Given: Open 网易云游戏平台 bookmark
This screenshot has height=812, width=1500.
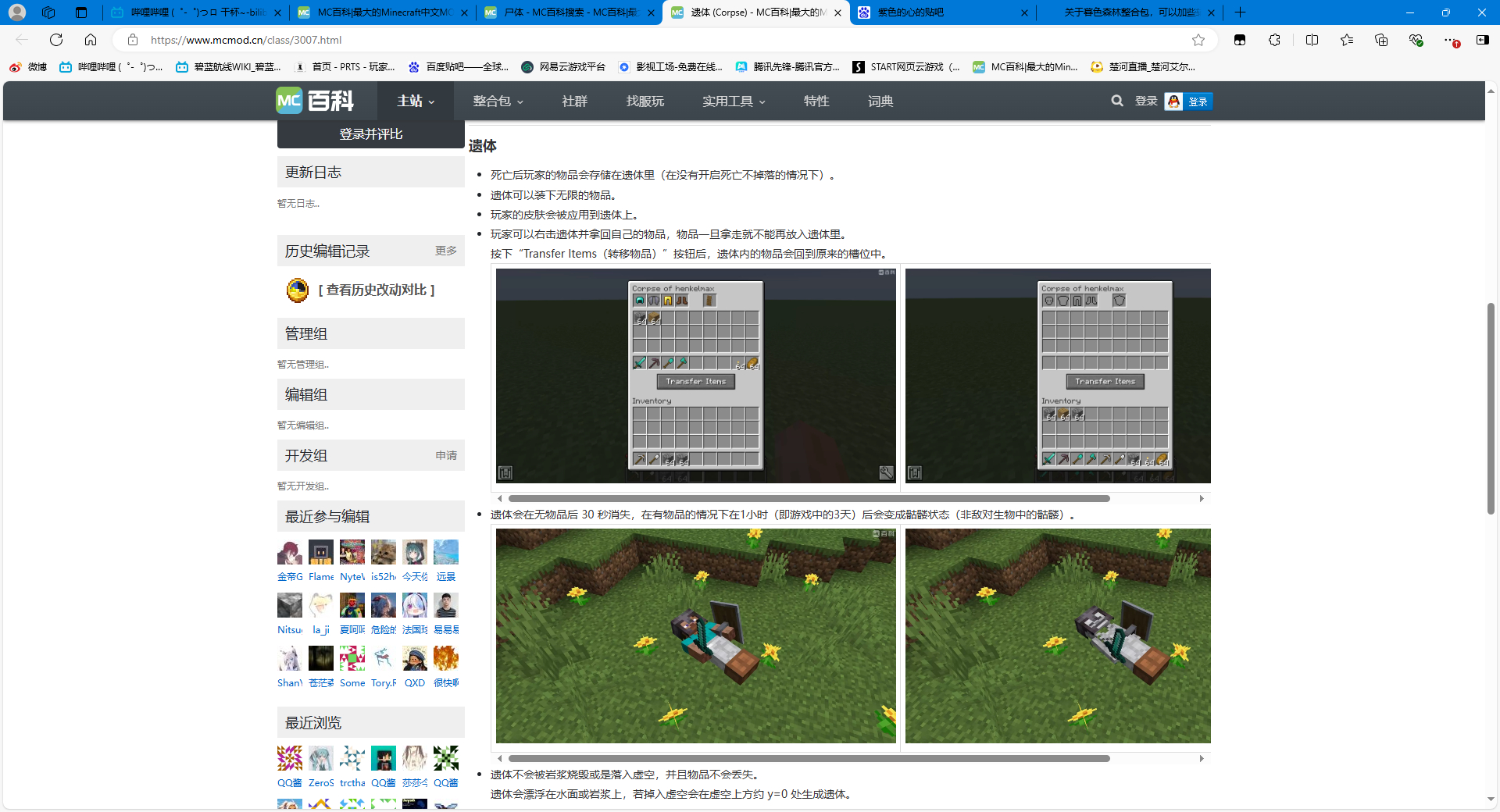Looking at the screenshot, I should coord(563,67).
